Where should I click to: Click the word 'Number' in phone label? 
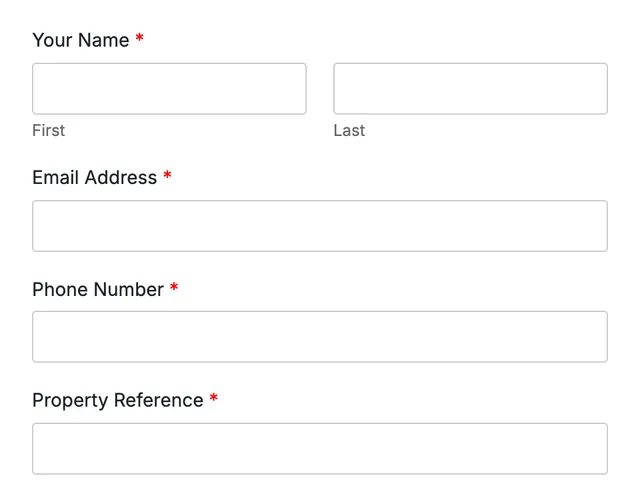point(129,289)
